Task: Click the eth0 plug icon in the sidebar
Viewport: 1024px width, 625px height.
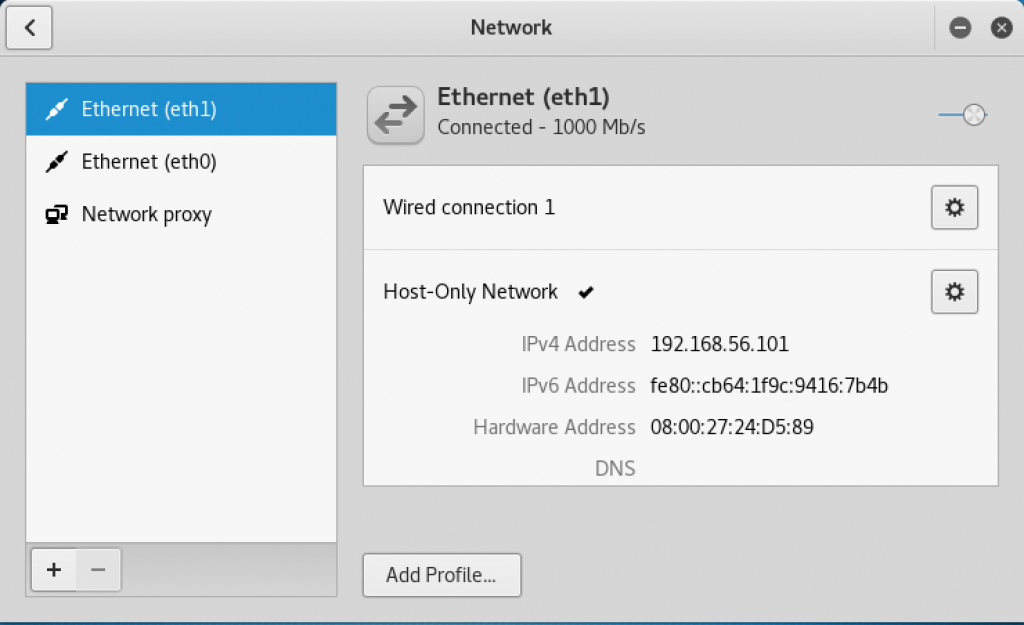Action: click(57, 161)
